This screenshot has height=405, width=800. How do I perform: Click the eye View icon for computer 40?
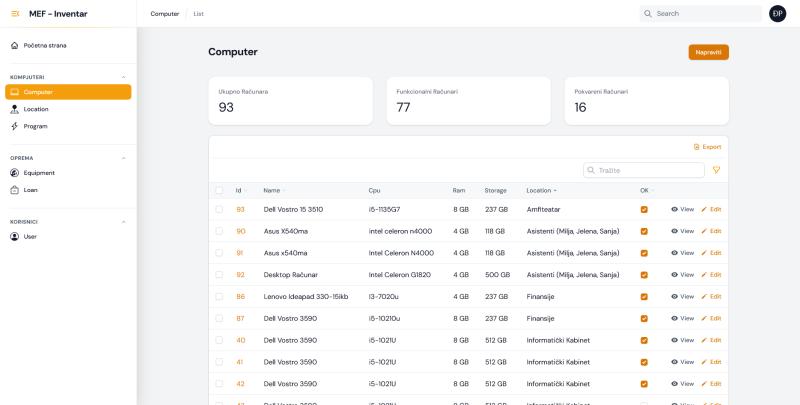click(x=674, y=340)
